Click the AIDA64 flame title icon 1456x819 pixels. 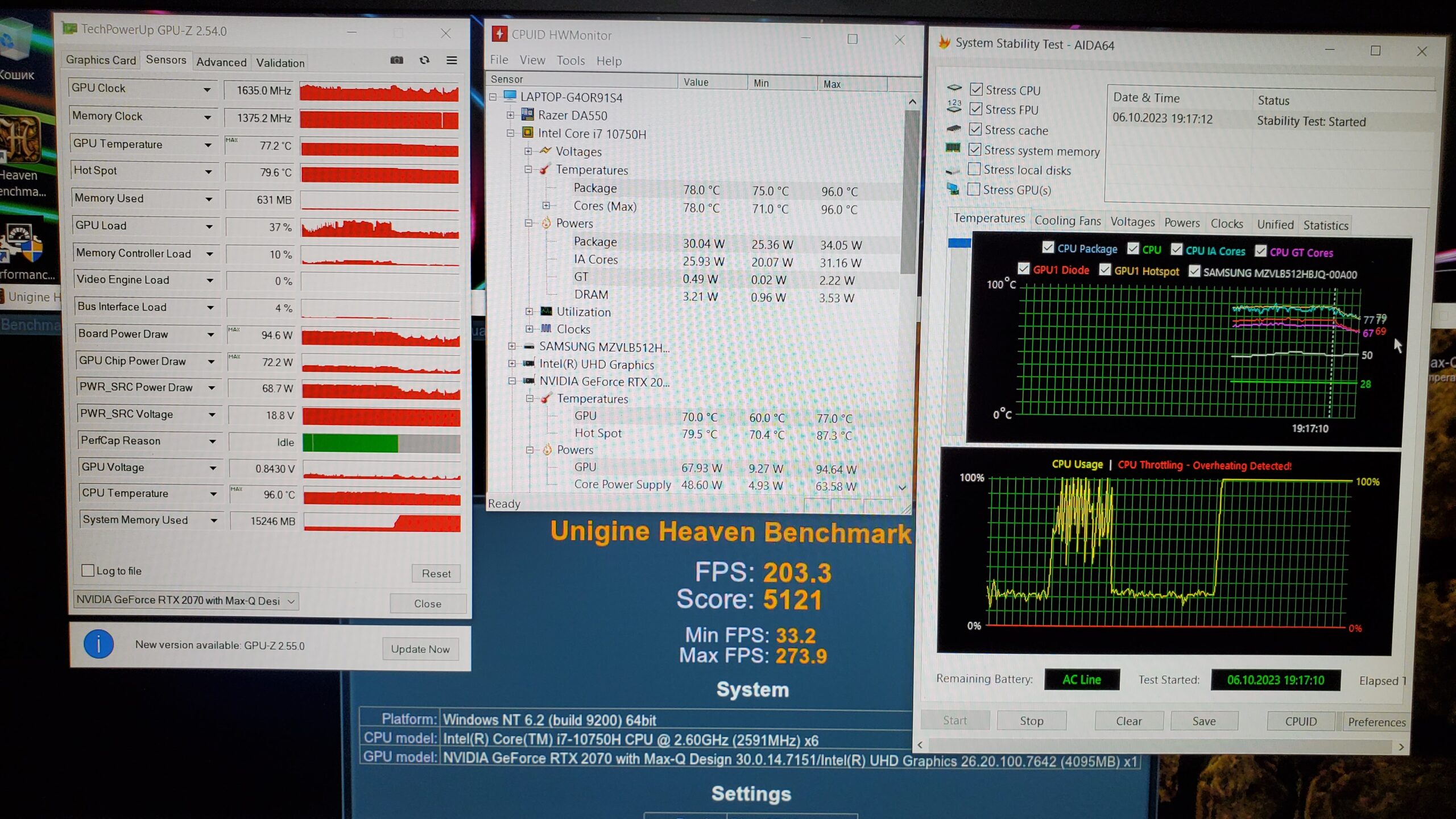click(x=944, y=43)
